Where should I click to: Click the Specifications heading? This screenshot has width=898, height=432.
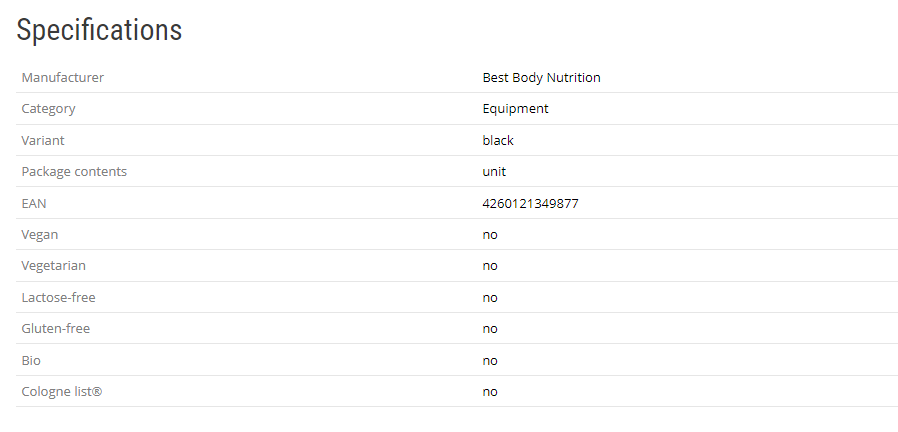coord(99,31)
